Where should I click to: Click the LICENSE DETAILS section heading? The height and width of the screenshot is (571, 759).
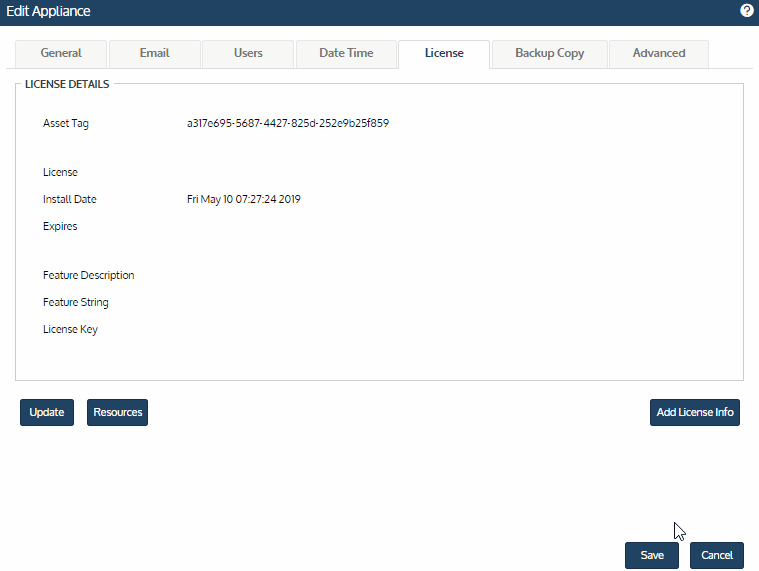[x=67, y=84]
